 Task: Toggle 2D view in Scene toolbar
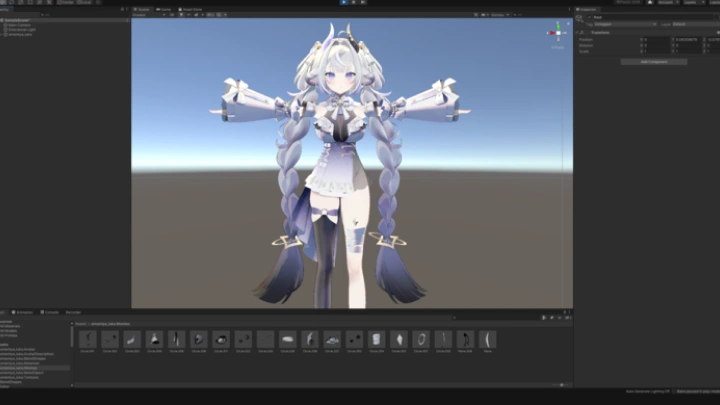(172, 15)
